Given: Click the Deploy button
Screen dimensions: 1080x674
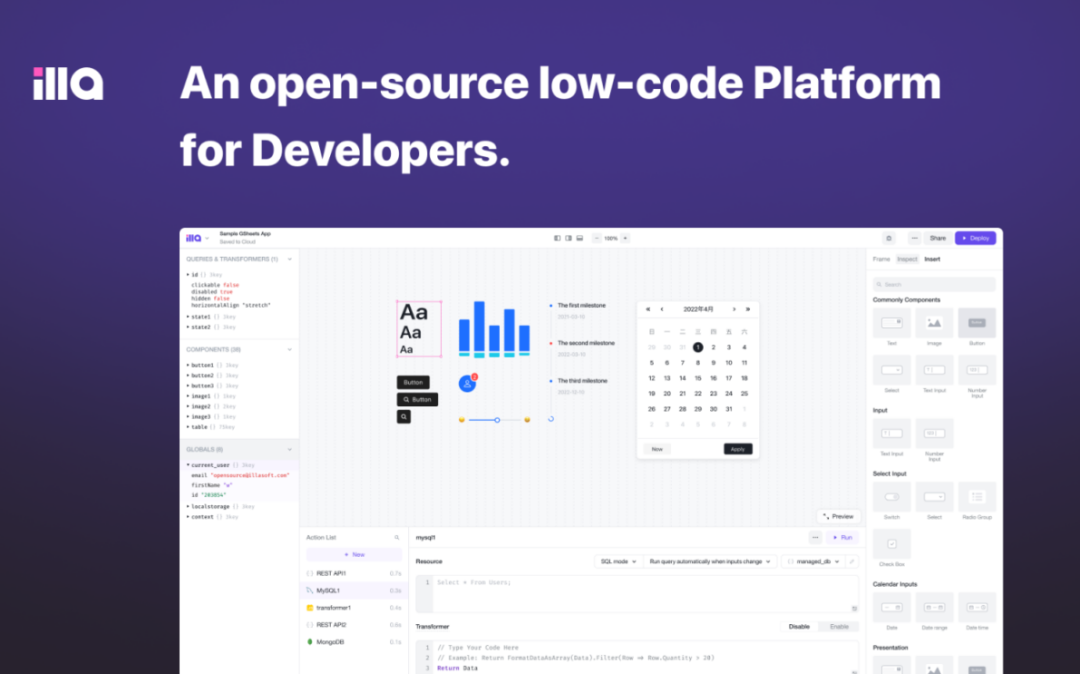Looking at the screenshot, I should pyautogui.click(x=975, y=238).
